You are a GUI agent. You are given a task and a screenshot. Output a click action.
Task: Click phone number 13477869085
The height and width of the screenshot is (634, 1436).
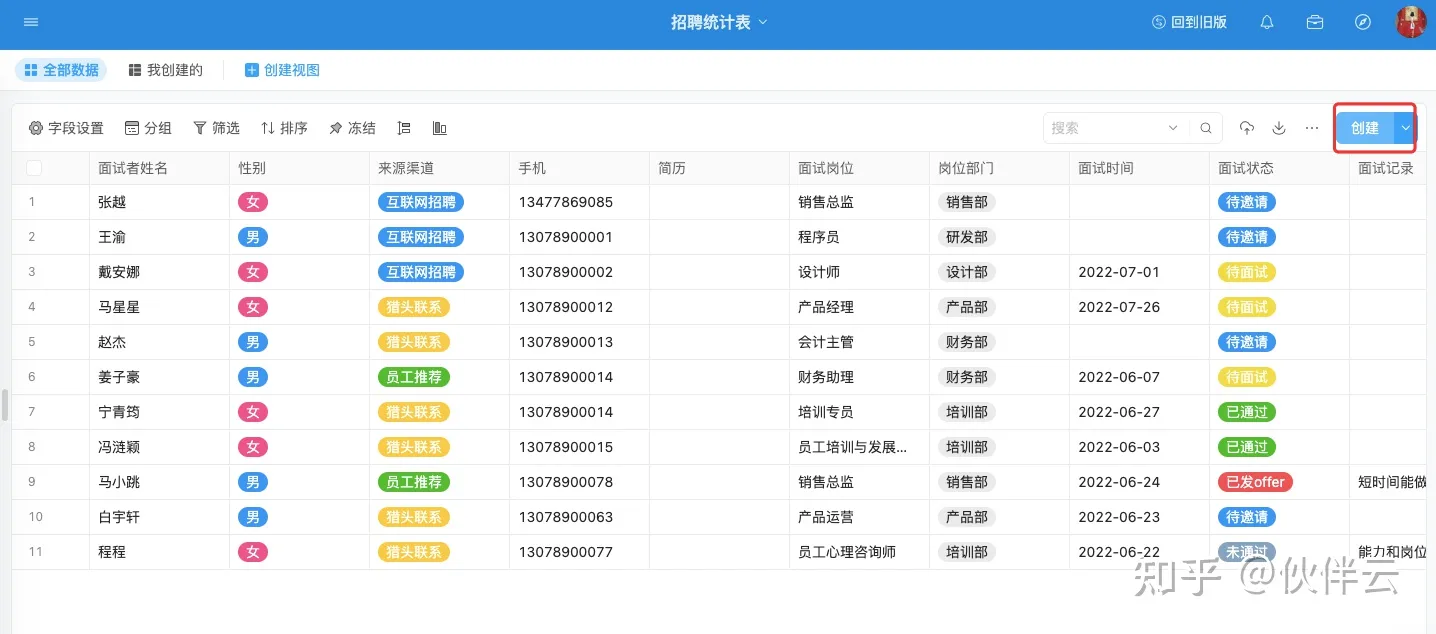coord(565,202)
